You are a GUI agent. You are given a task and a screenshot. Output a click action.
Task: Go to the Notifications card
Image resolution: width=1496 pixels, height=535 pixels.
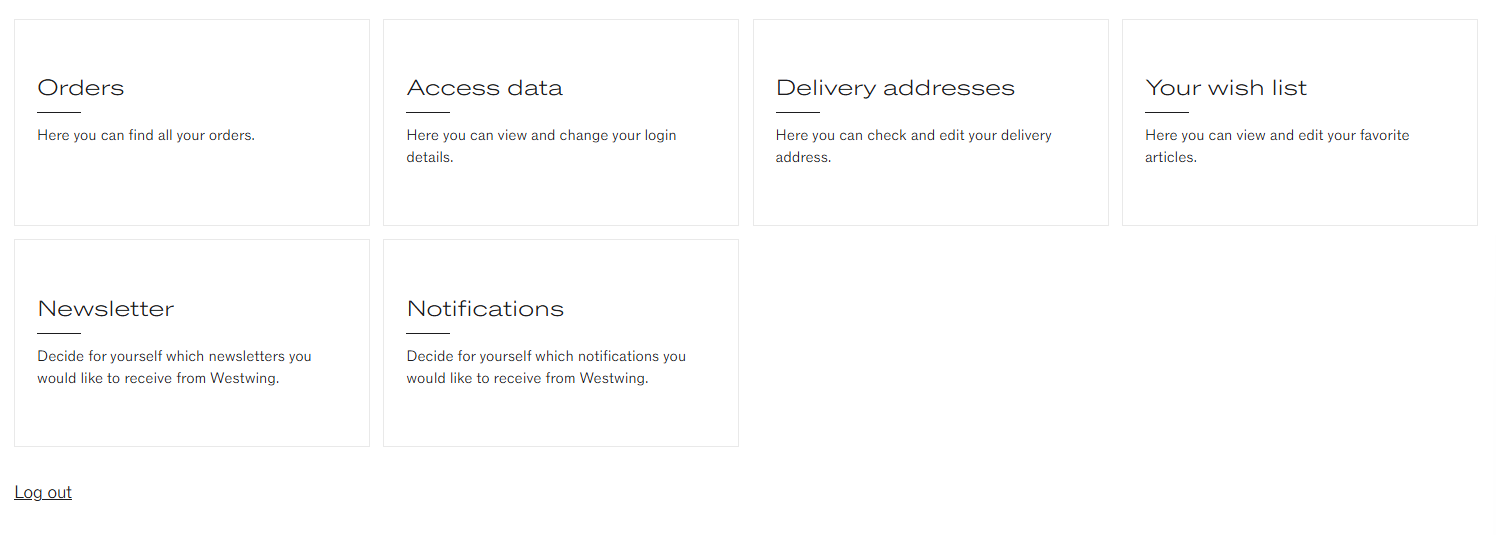561,343
